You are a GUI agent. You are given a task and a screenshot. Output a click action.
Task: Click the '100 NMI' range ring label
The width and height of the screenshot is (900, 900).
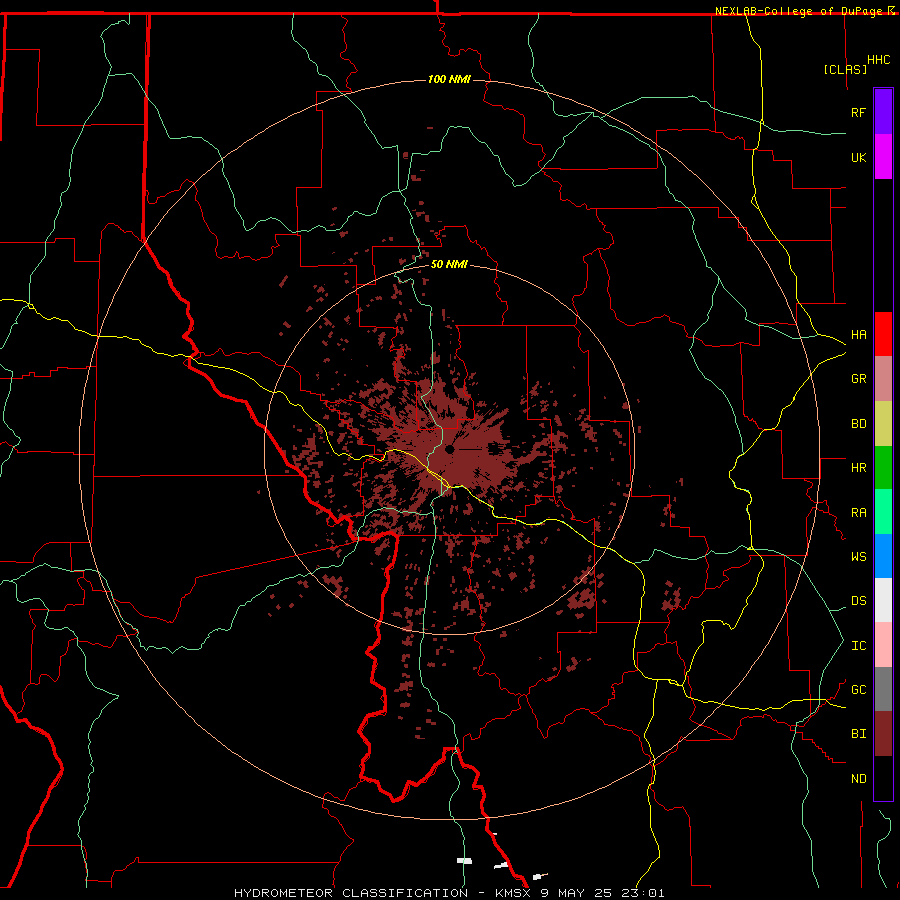click(x=449, y=79)
